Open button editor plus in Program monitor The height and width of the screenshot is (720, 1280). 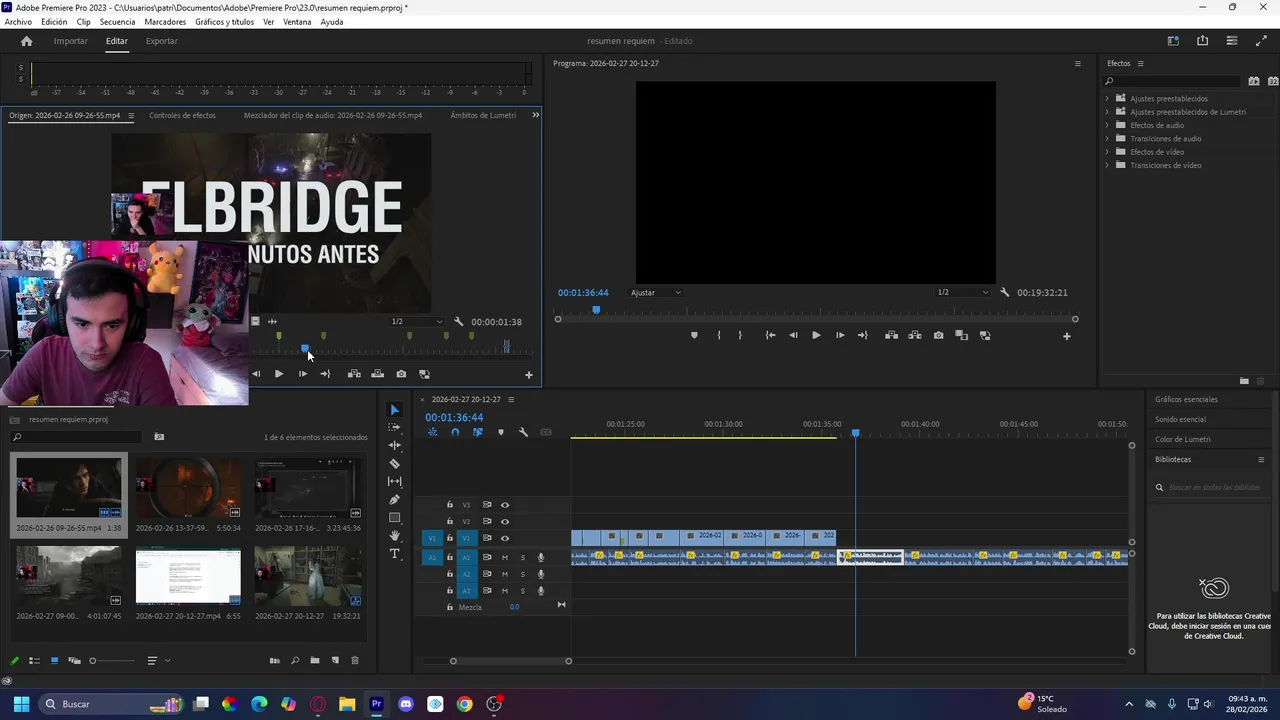pyautogui.click(x=1066, y=336)
